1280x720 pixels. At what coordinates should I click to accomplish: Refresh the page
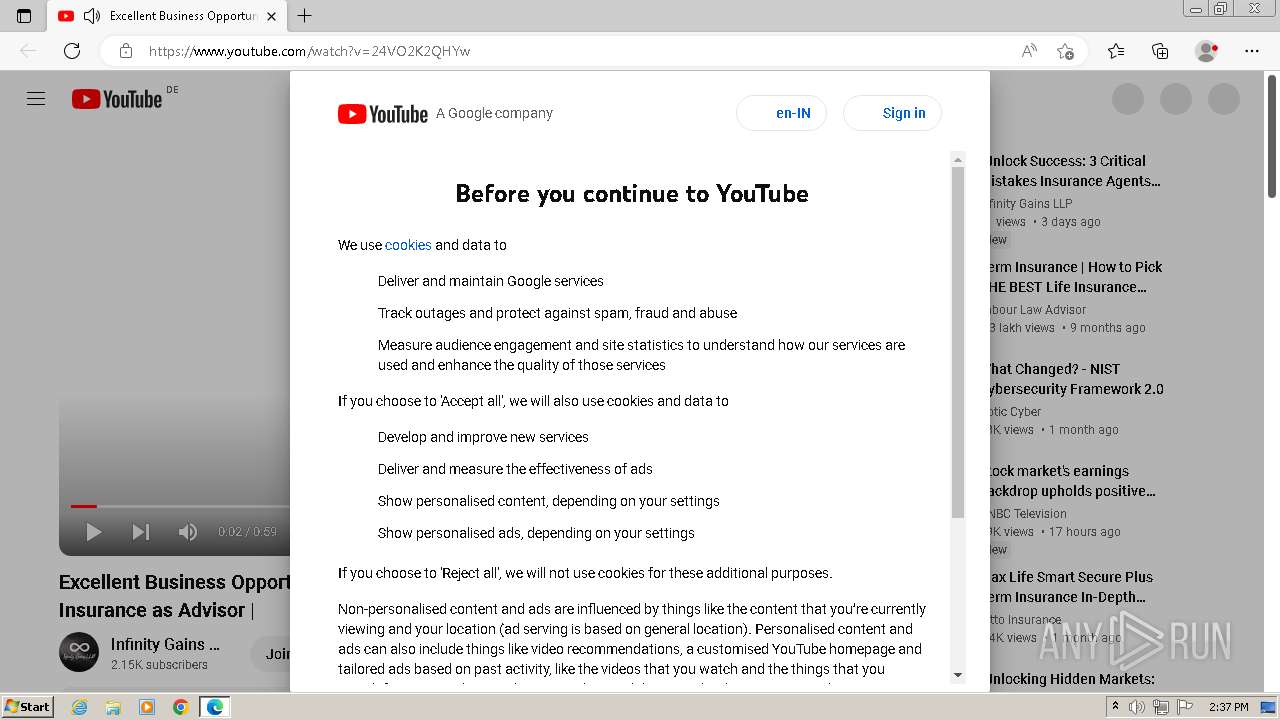72,51
